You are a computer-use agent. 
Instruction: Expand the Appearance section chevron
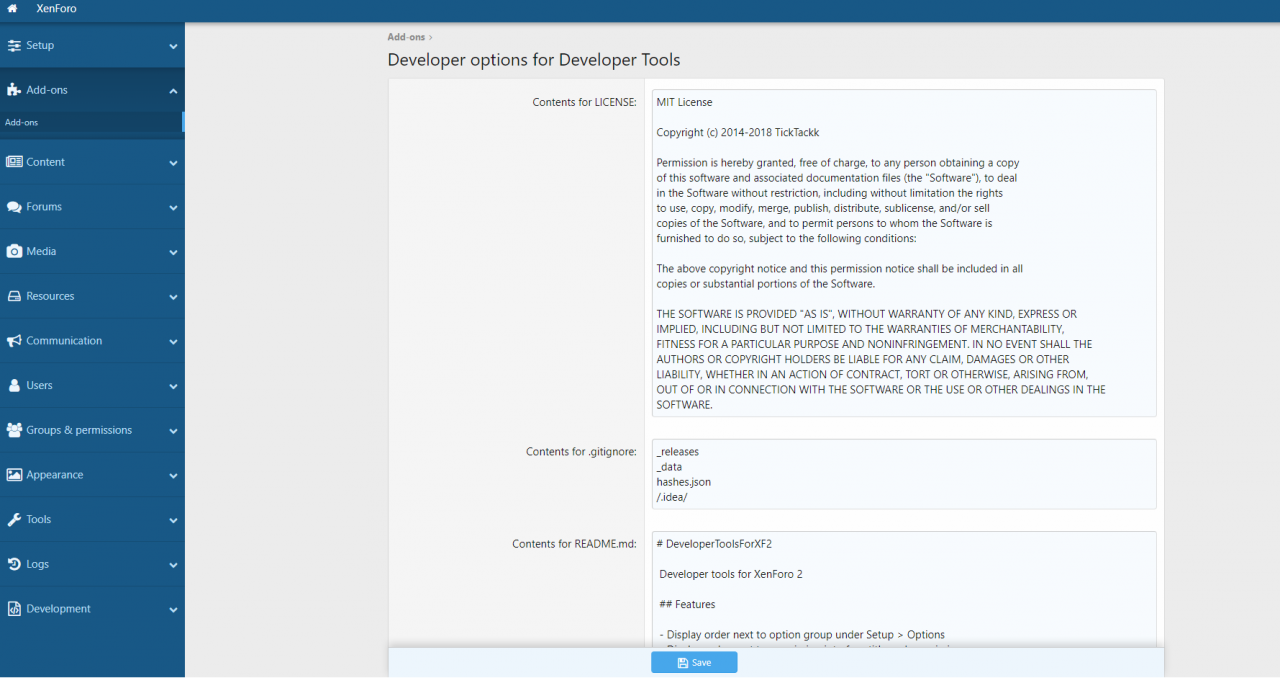173,476
